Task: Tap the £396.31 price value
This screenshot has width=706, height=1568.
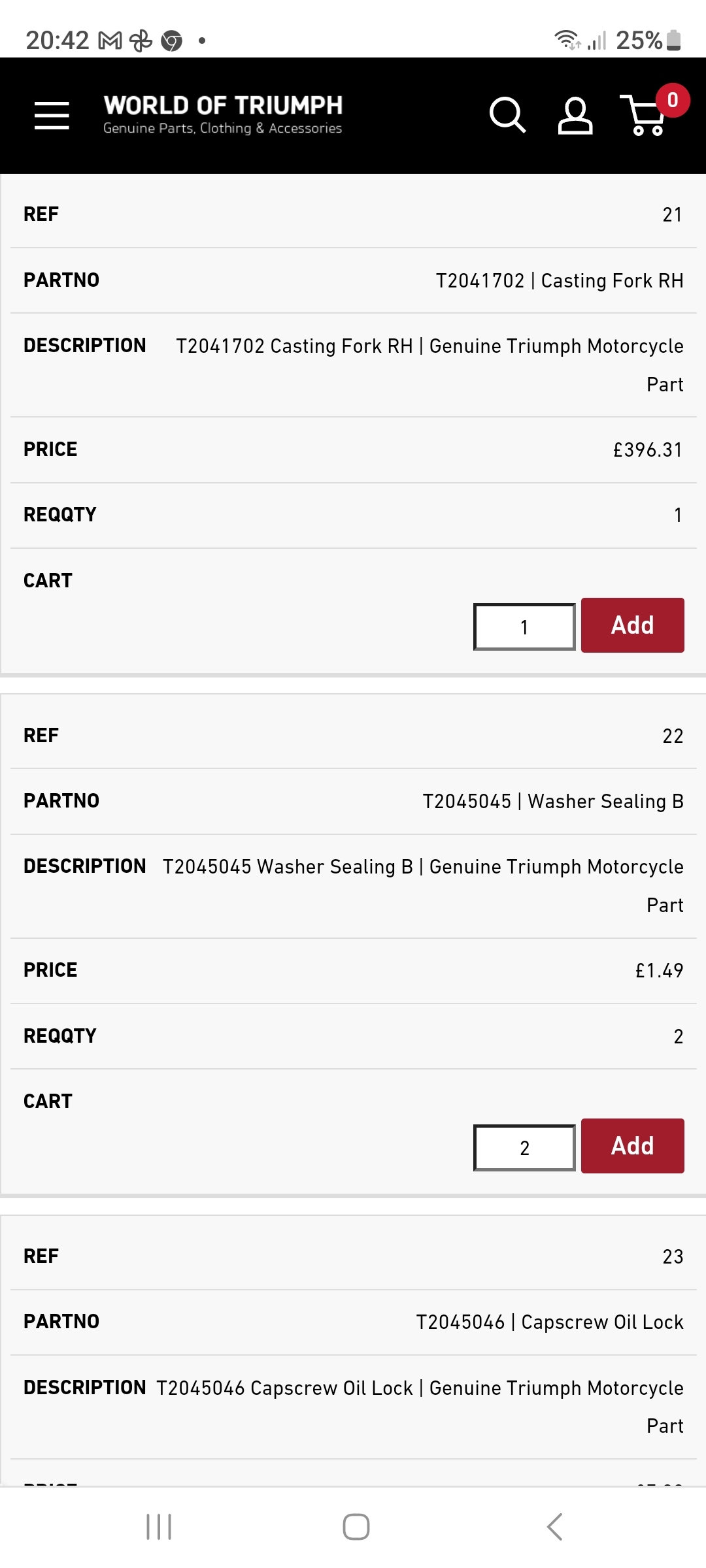Action: click(647, 450)
